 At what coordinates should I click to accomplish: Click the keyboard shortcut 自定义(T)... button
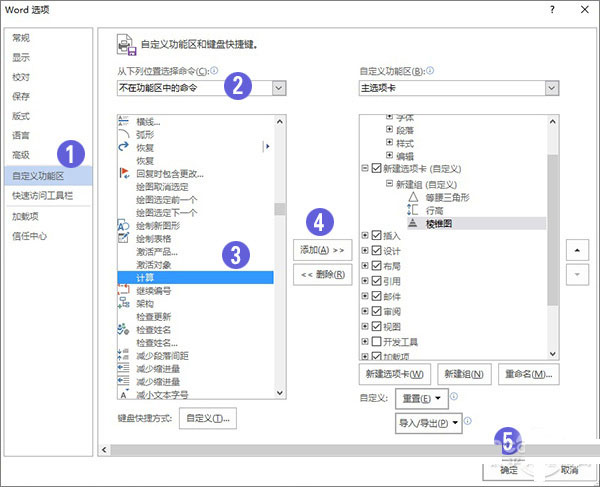pos(208,418)
